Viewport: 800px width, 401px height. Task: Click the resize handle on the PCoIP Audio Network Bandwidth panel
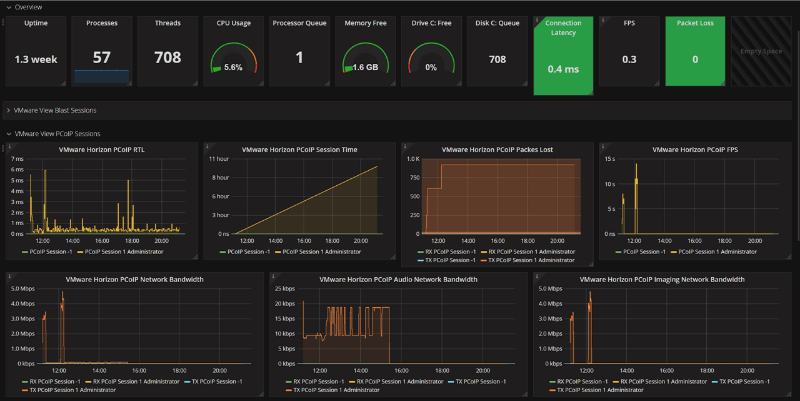tap(525, 394)
